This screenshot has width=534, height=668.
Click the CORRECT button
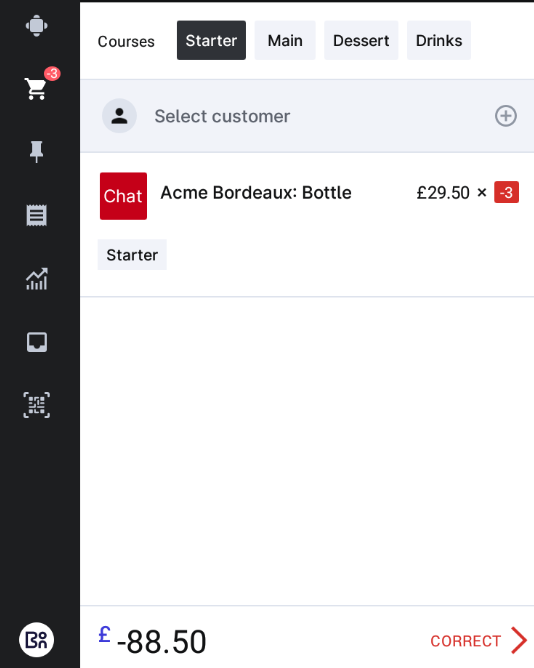pyautogui.click(x=479, y=640)
